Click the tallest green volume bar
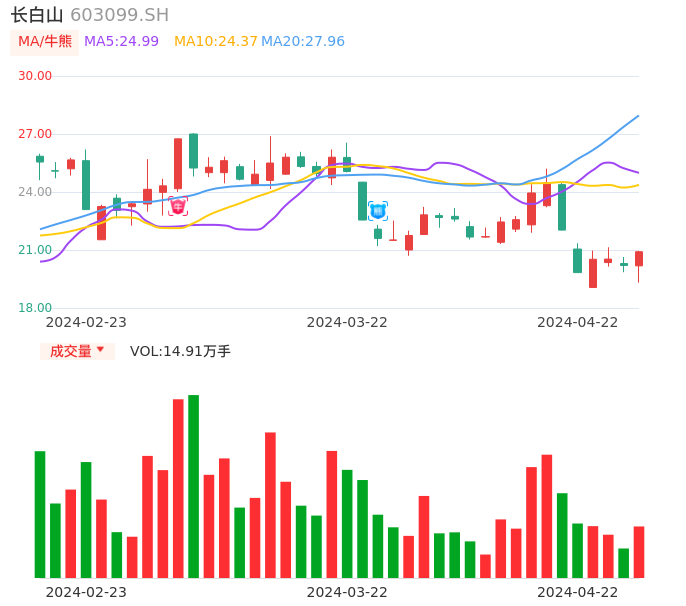686x606 pixels. point(193,486)
